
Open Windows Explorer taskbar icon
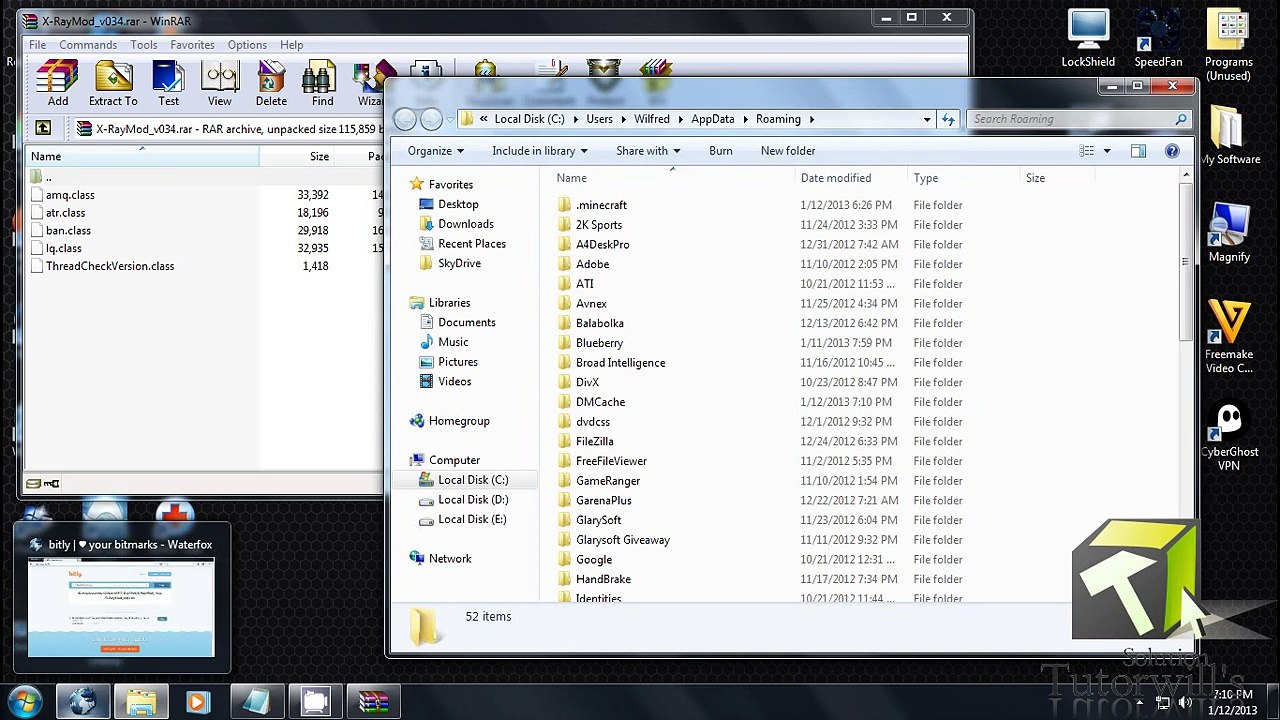coord(140,702)
